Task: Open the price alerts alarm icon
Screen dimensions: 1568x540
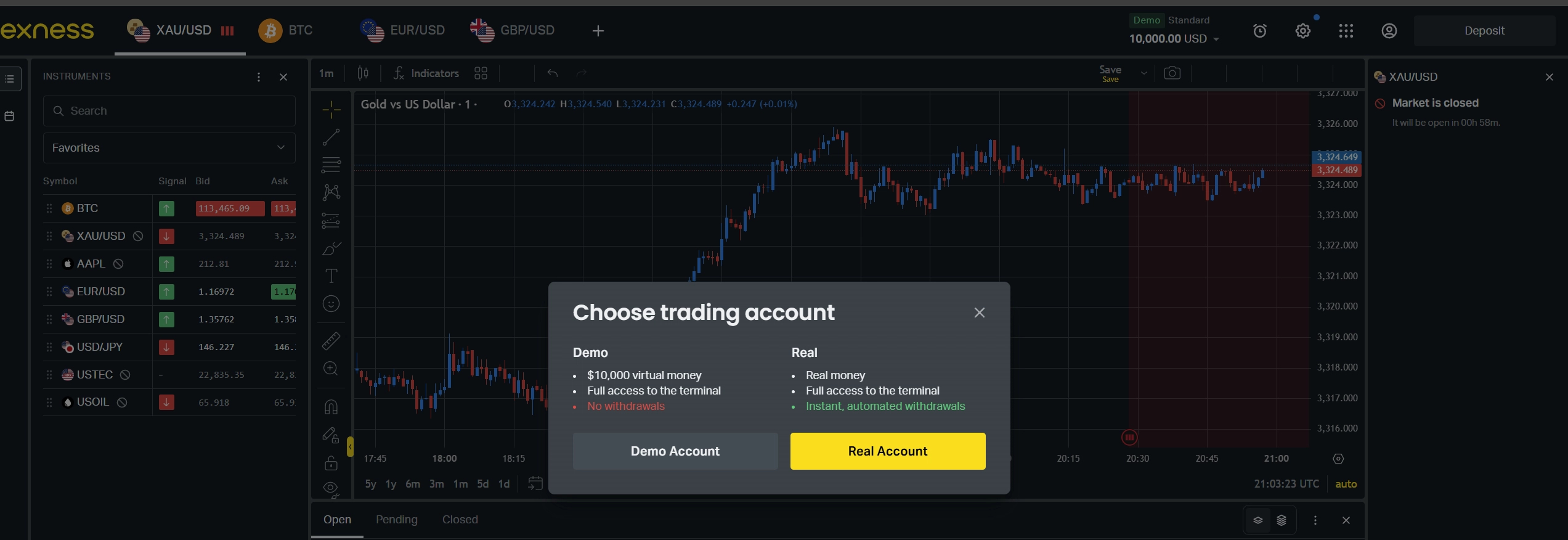Action: pyautogui.click(x=1260, y=31)
